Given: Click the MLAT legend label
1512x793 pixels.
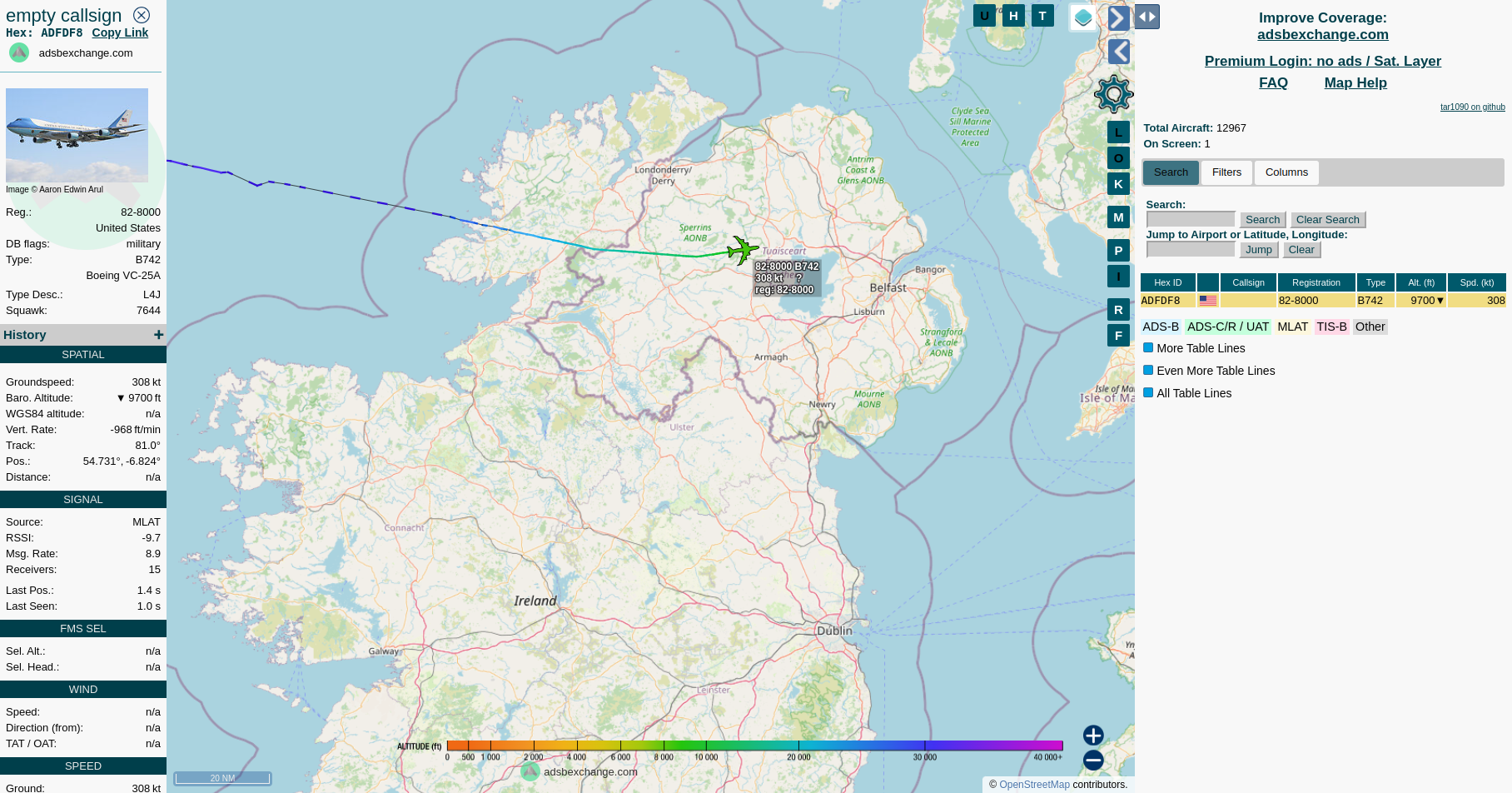Looking at the screenshot, I should coord(1292,327).
